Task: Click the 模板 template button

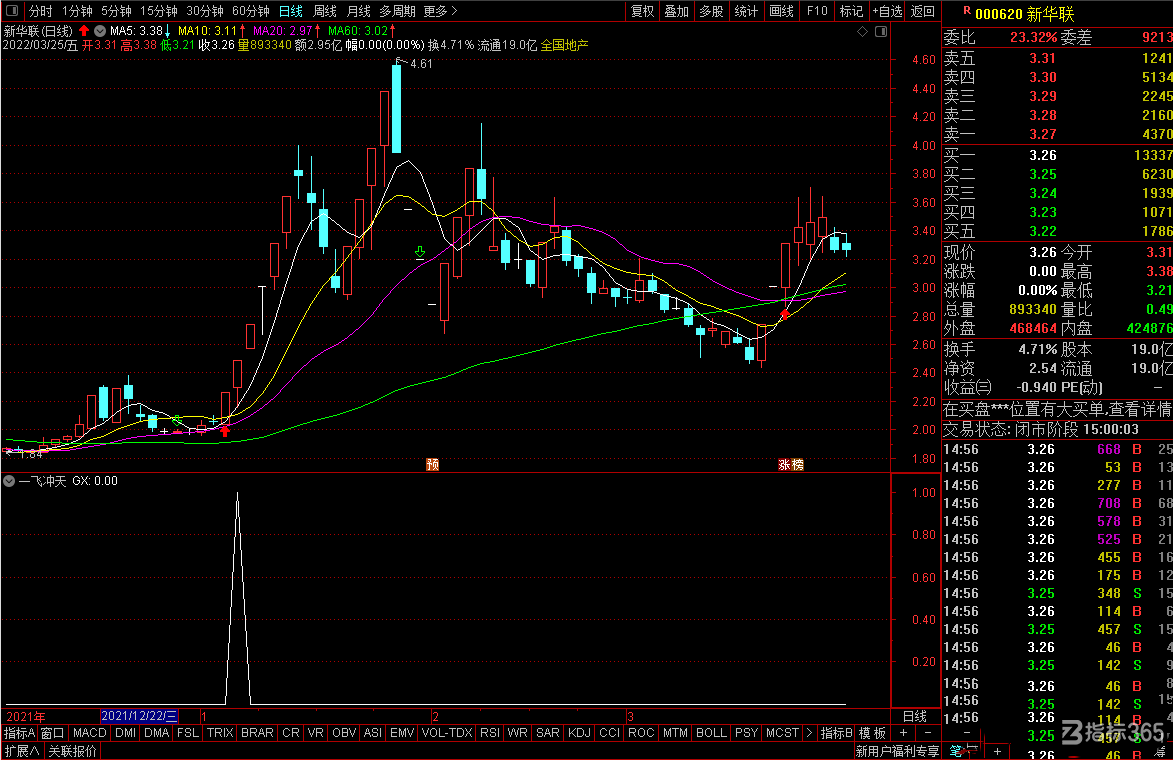Action: [872, 733]
